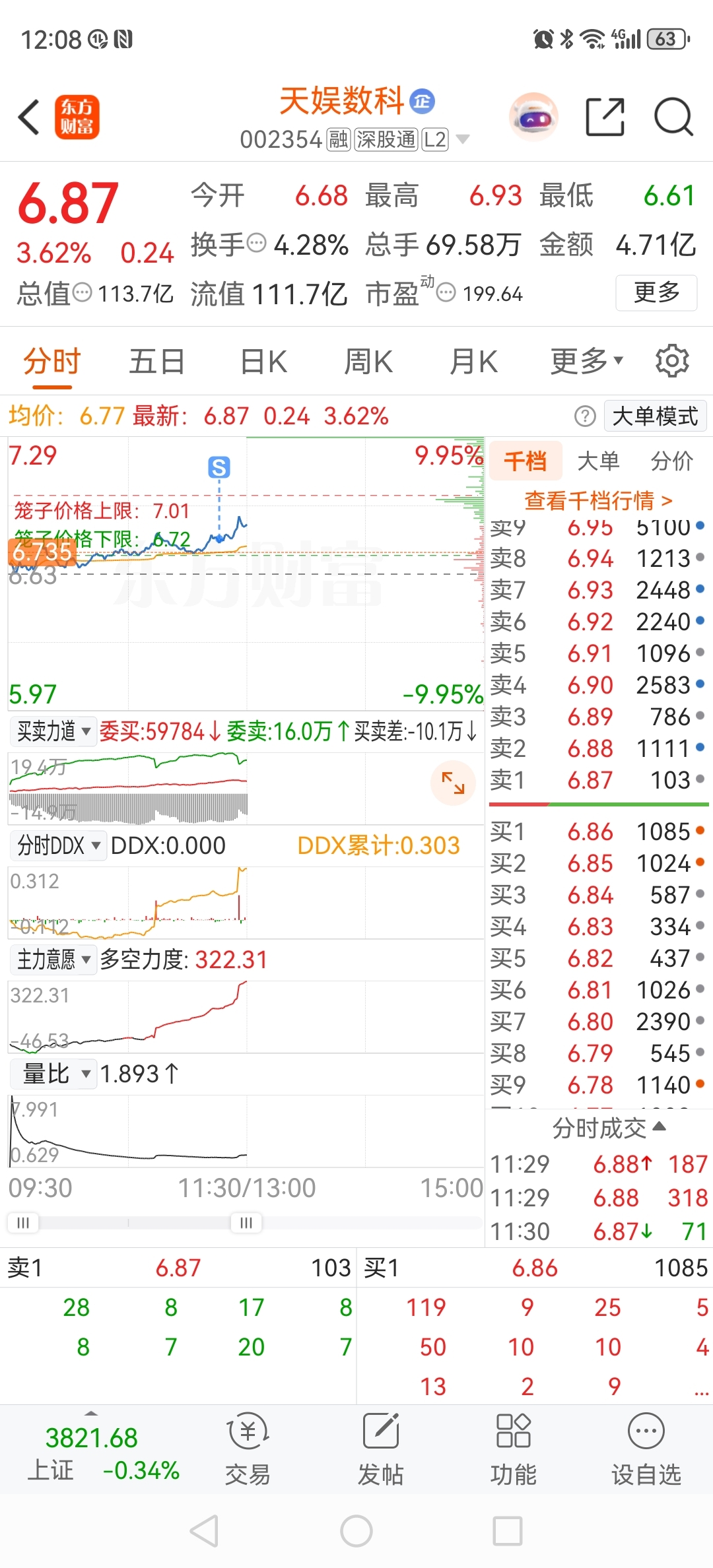The image size is (713, 1568).
Task: Select 卖1 row at 6.87
Action: [599, 780]
